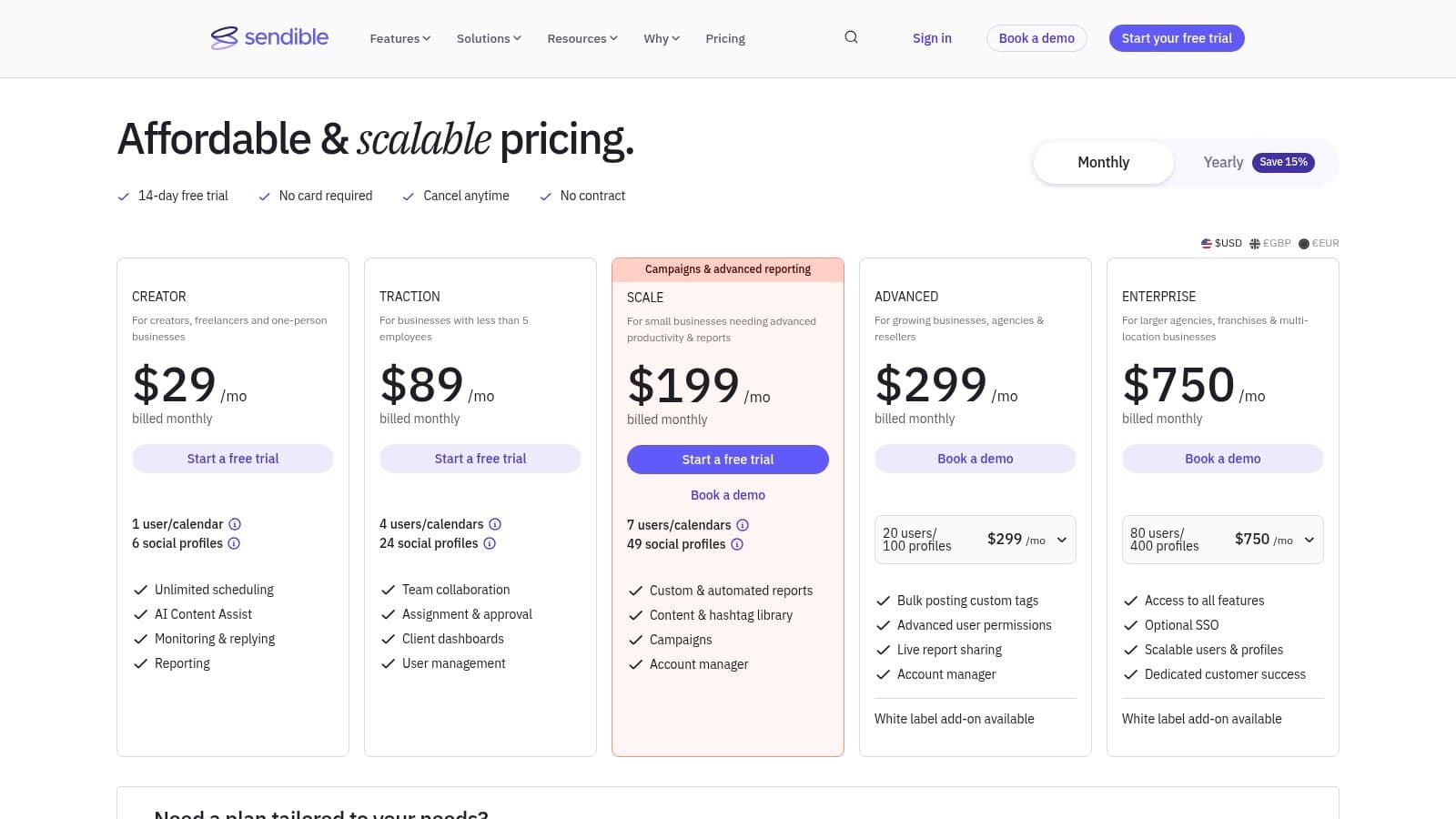Switch currency to £GBP

point(1270,243)
